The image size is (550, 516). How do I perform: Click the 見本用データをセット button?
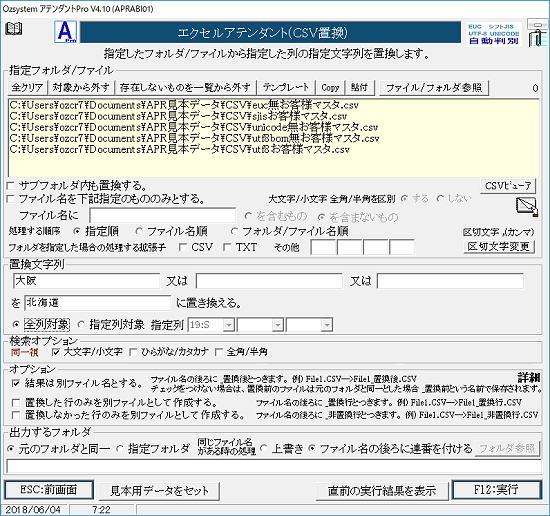(x=159, y=490)
